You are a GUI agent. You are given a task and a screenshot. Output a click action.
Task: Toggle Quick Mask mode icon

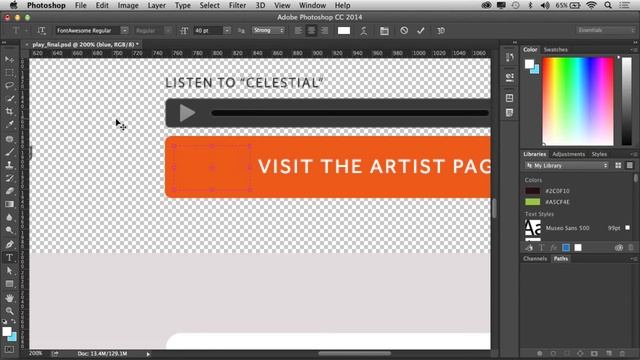point(9,349)
